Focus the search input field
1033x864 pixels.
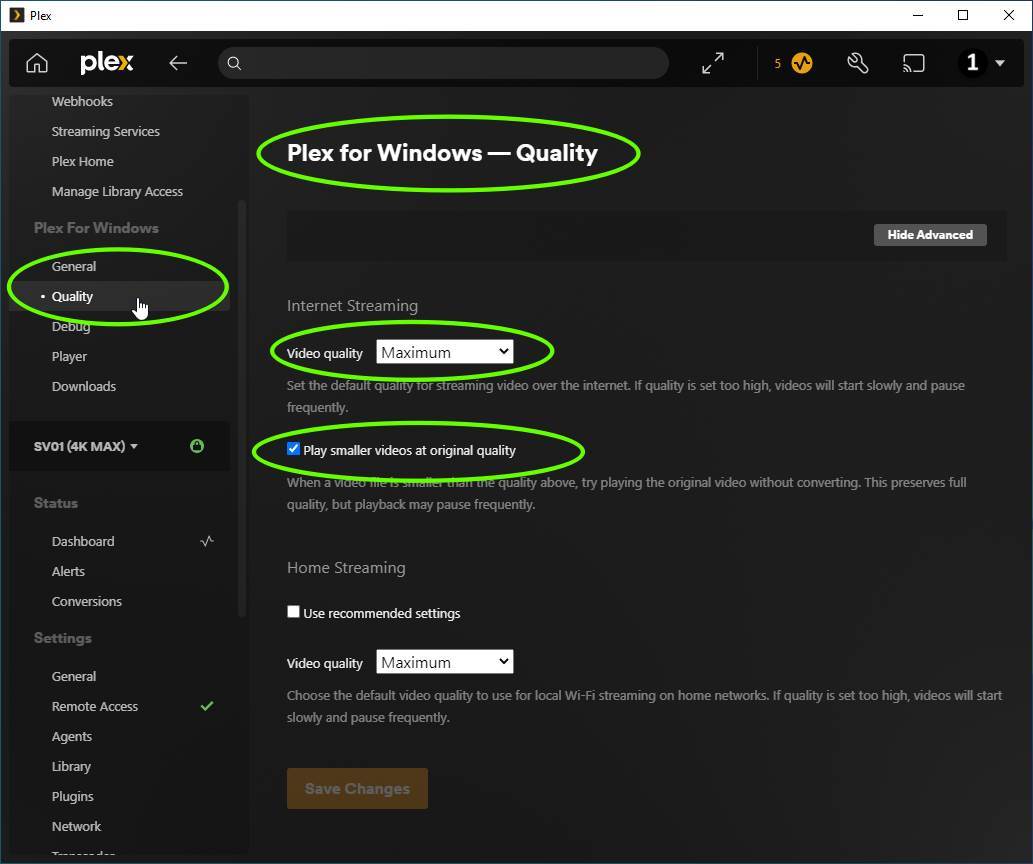coord(443,63)
